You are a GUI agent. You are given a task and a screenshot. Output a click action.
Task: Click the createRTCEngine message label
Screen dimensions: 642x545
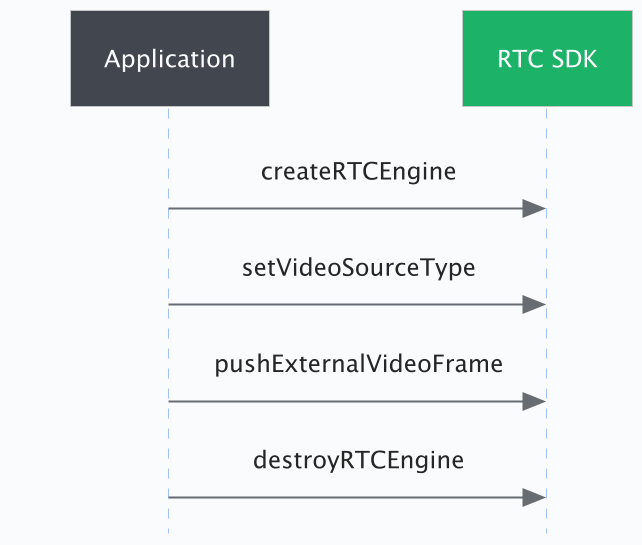(x=358, y=172)
